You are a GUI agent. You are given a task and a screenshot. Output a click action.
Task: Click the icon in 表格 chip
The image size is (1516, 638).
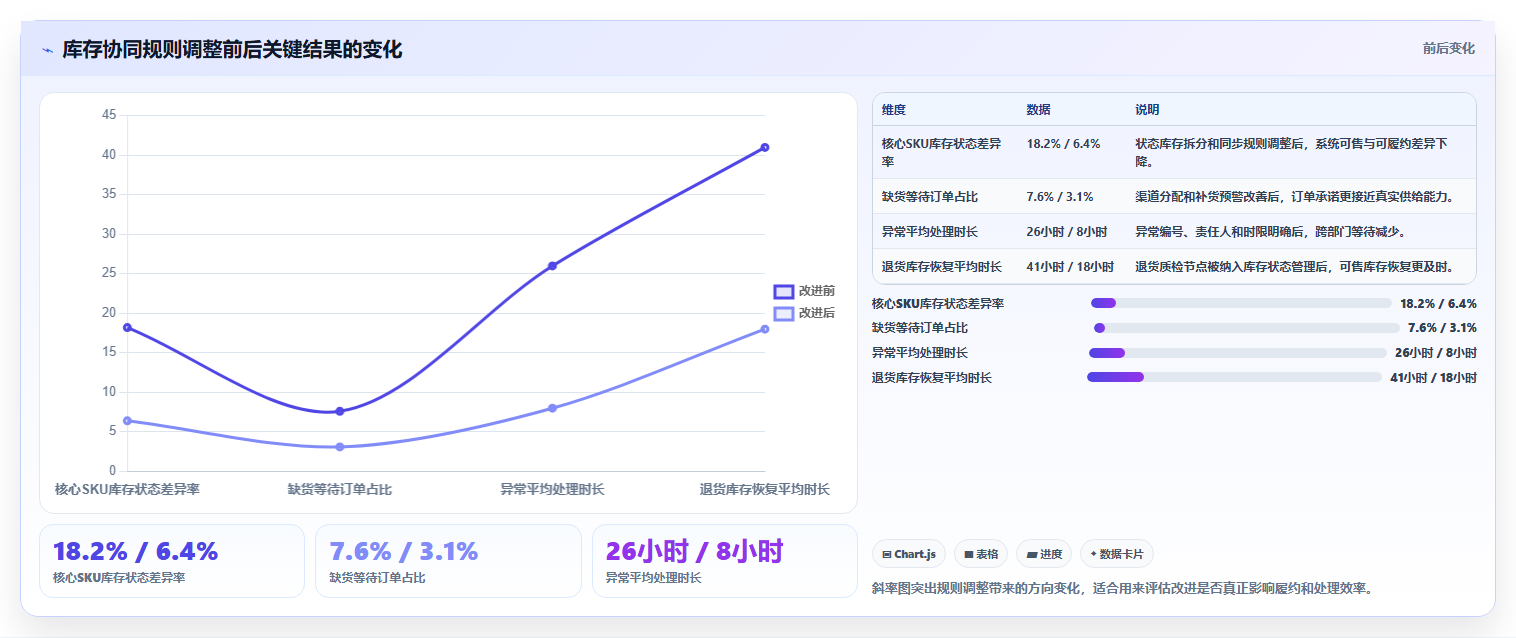click(x=968, y=554)
